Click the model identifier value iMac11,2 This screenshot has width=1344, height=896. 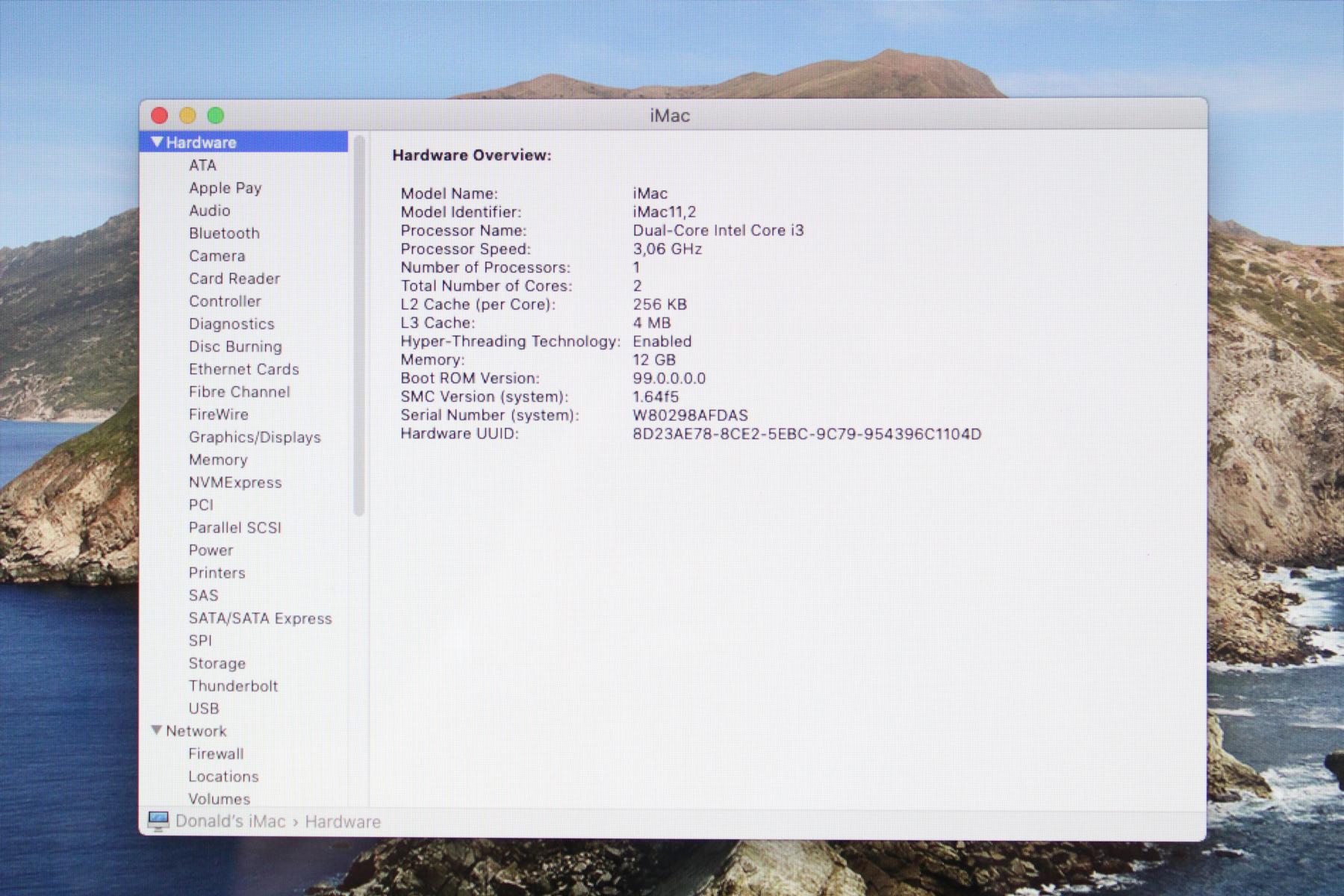pos(665,212)
